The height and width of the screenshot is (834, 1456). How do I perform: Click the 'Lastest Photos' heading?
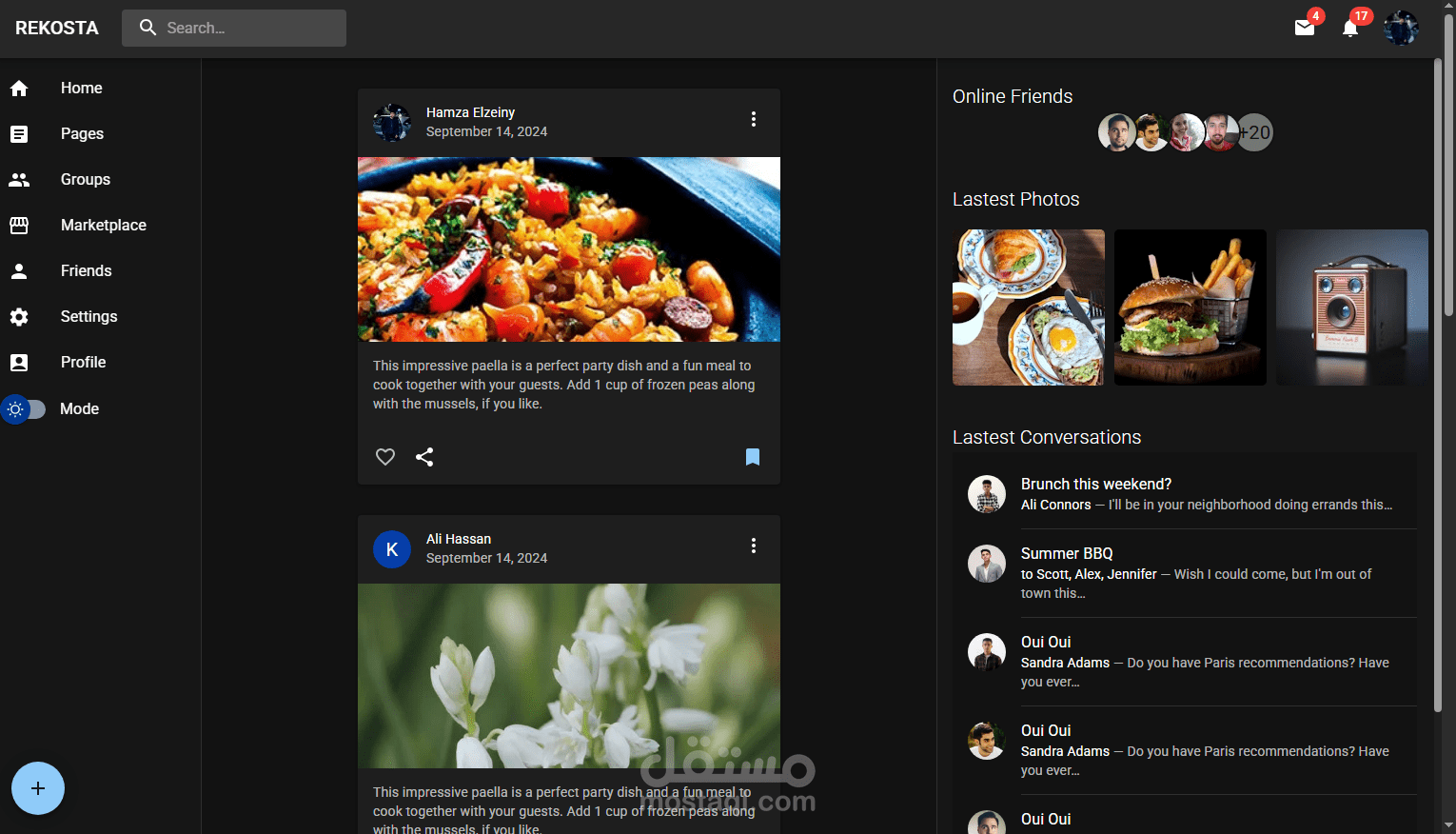pos(1016,199)
